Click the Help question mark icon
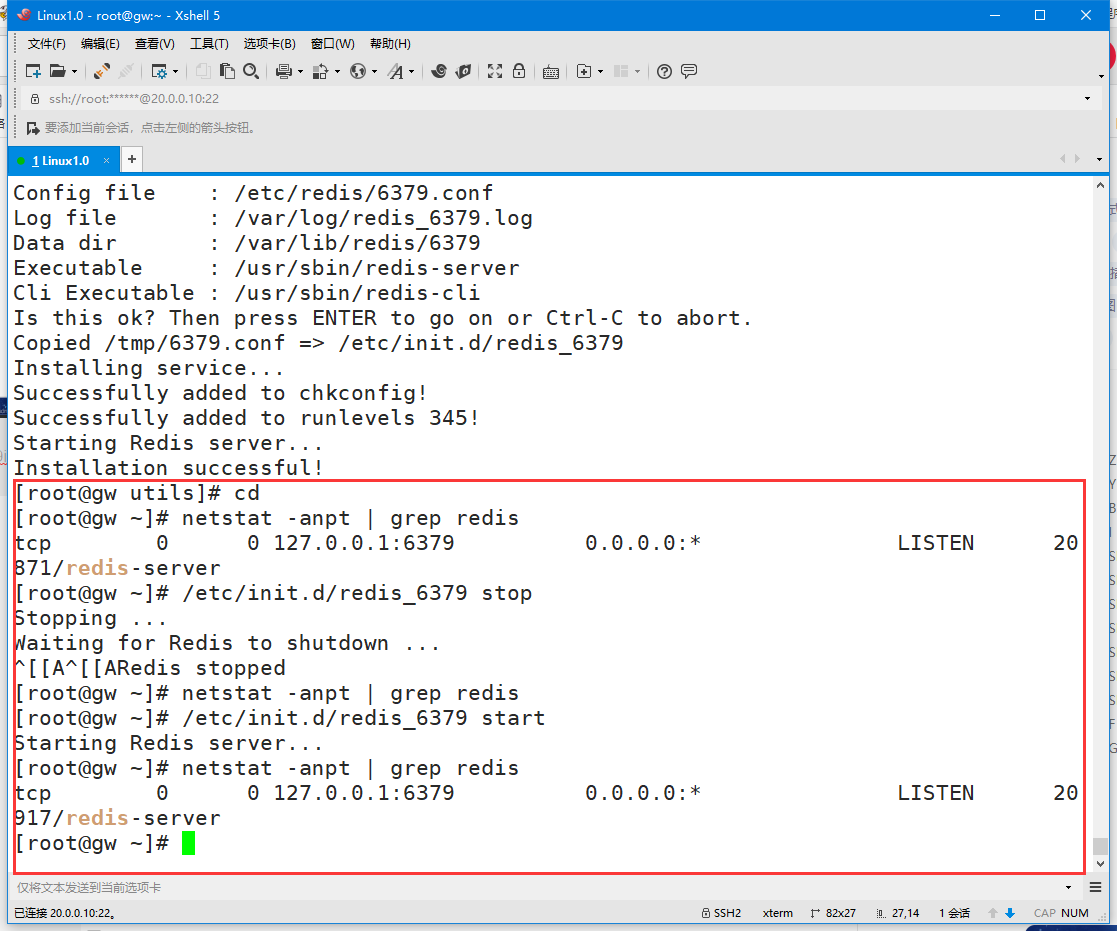Image resolution: width=1117 pixels, height=931 pixels. (x=664, y=71)
